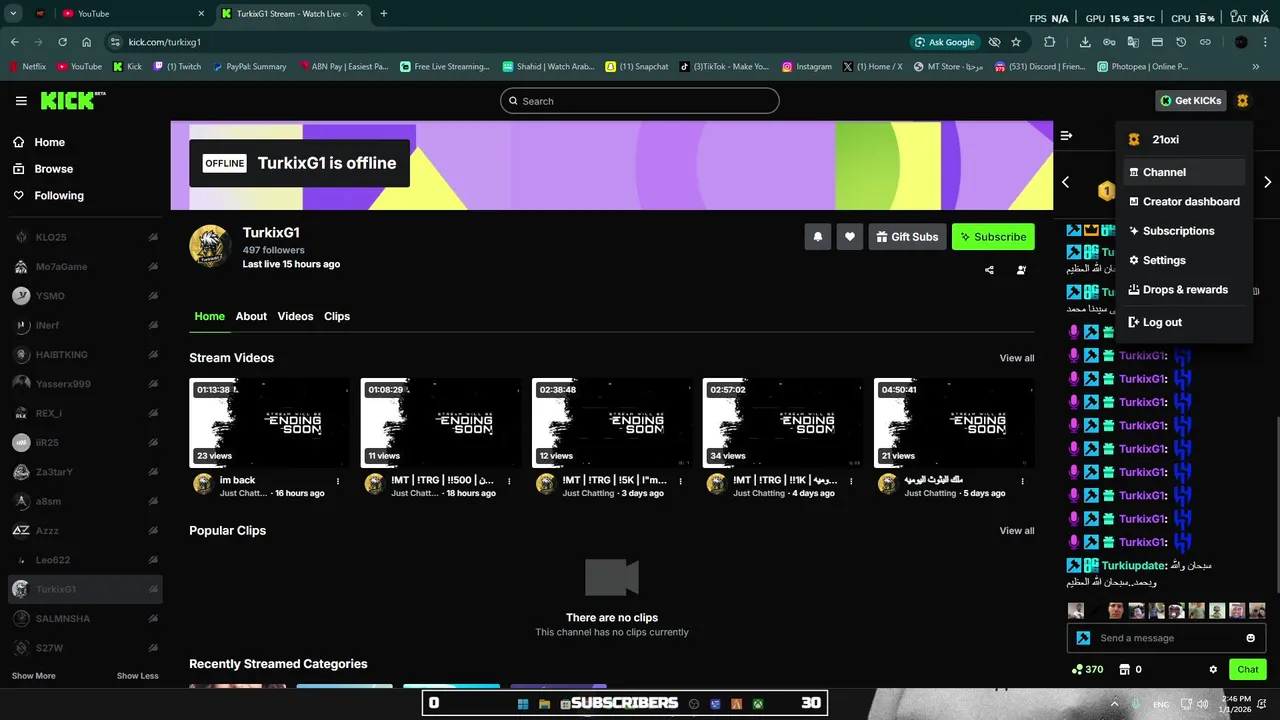Open 'im back' stream video thumbnail
Screen dimensions: 1280x720
(x=269, y=423)
